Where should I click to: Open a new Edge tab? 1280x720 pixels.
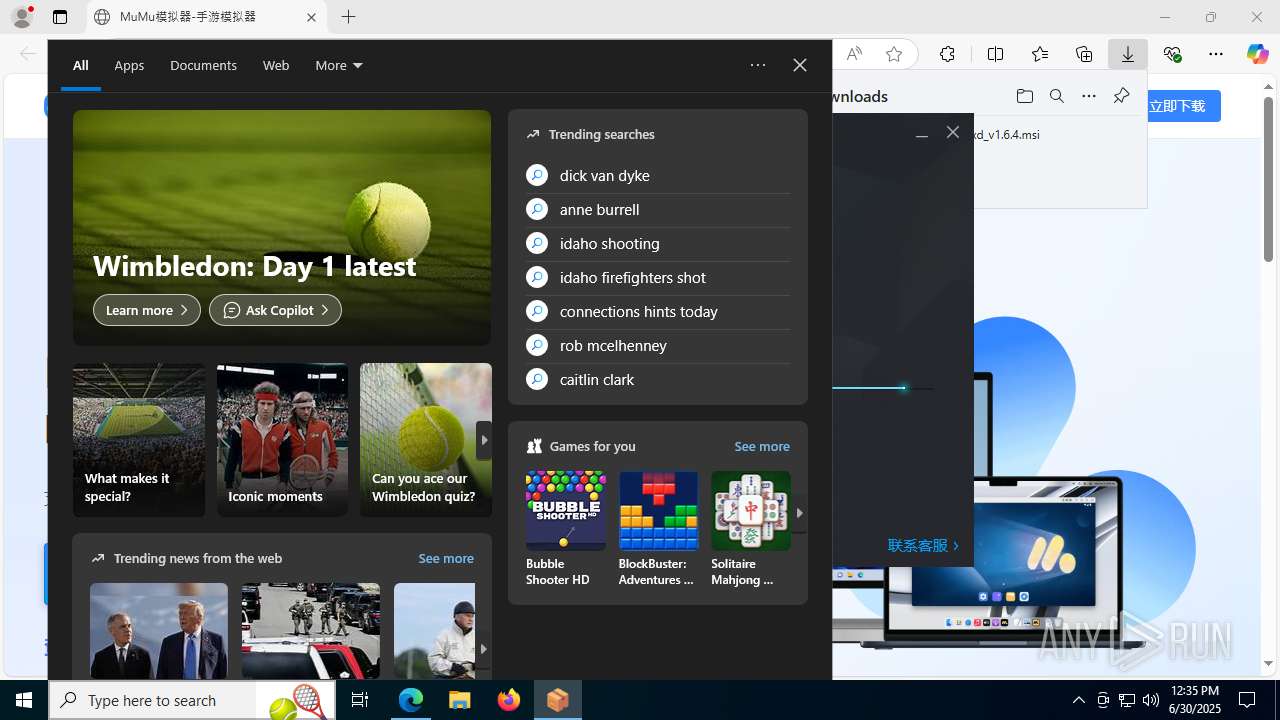point(348,17)
